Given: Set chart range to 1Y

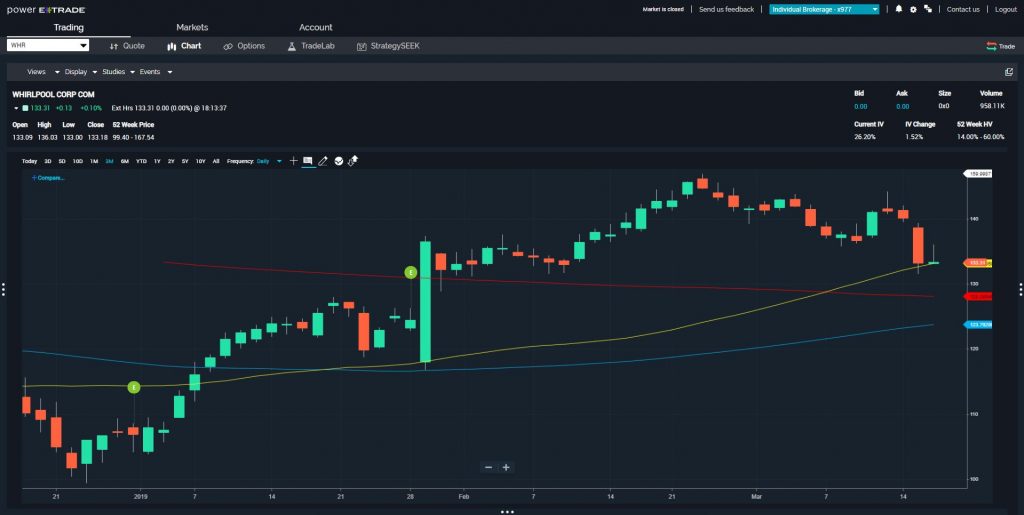Looking at the screenshot, I should 157,161.
